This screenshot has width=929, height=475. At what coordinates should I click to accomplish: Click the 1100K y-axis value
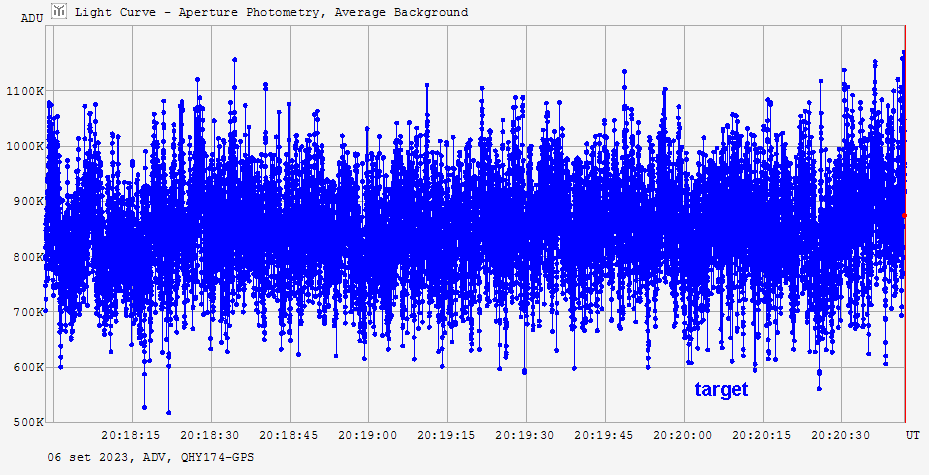click(25, 91)
